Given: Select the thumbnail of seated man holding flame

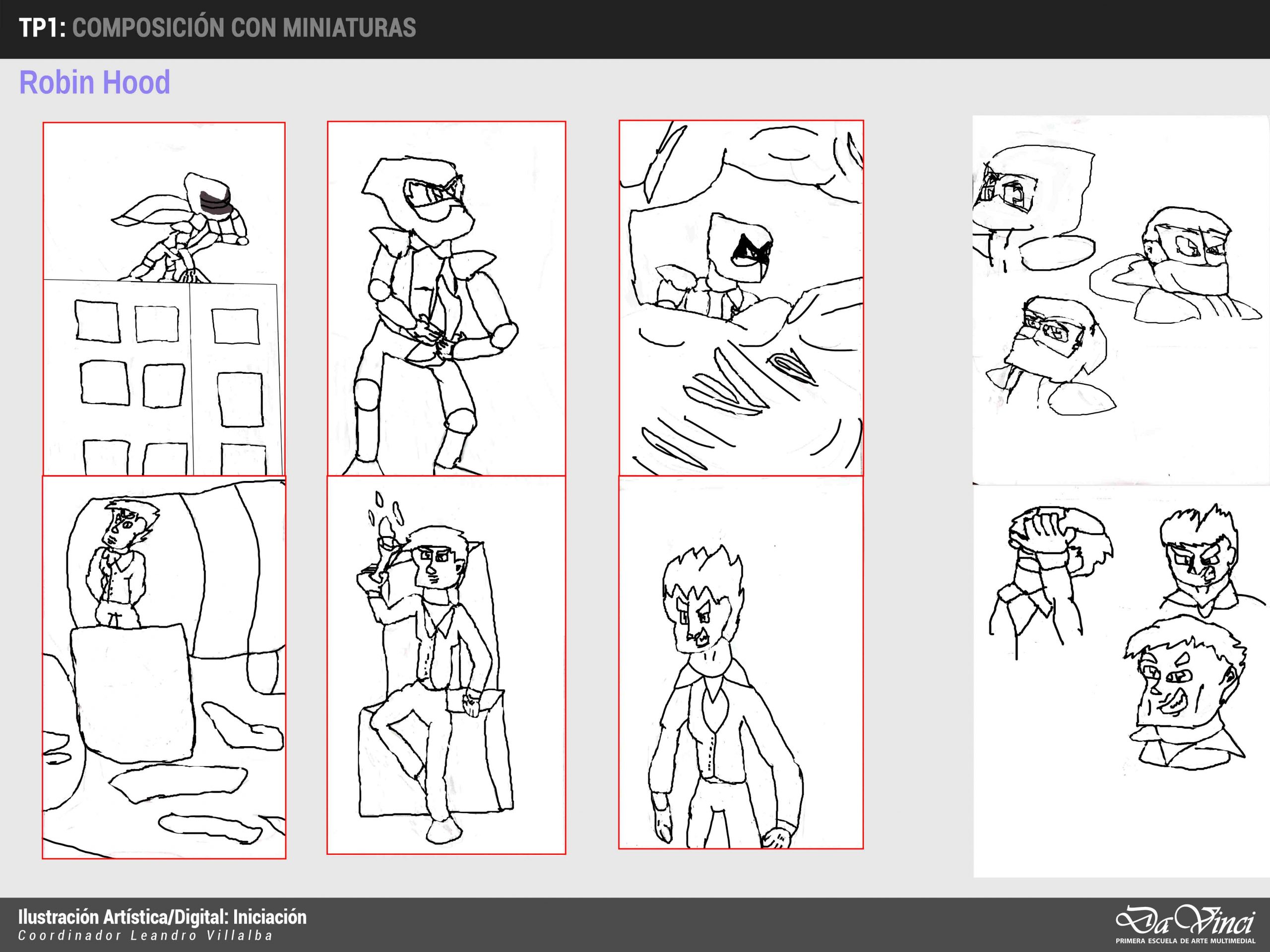Looking at the screenshot, I should coord(446,664).
